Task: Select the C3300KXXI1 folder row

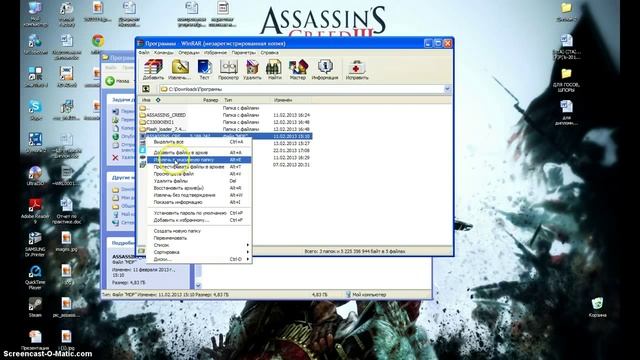Action: click(224, 122)
